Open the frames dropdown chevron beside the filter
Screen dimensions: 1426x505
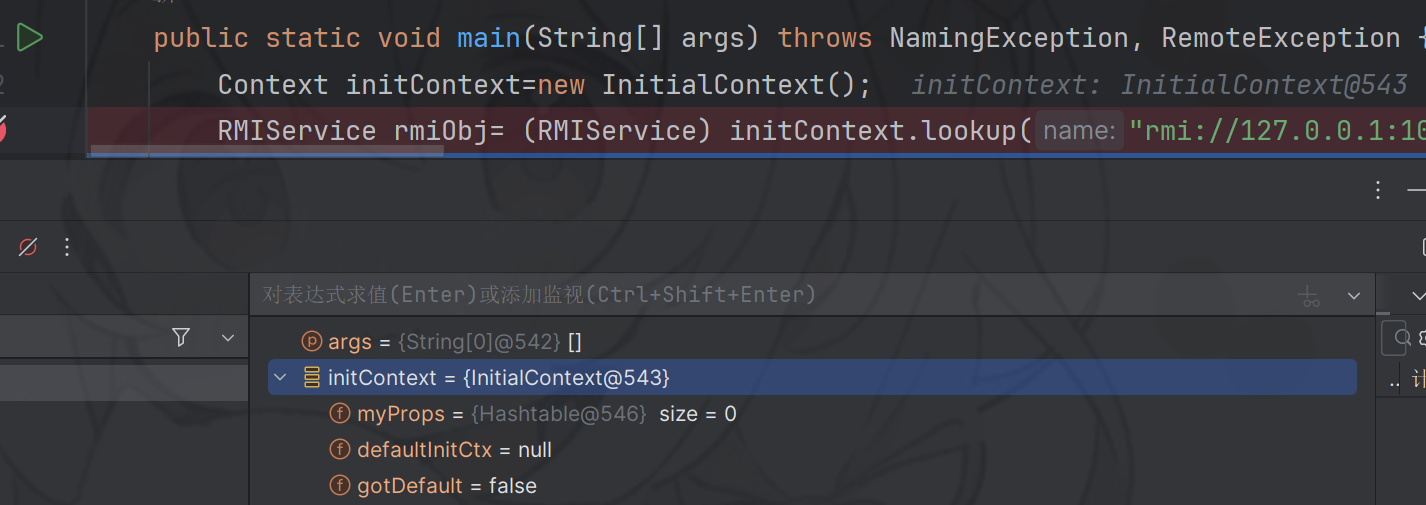pyautogui.click(x=227, y=338)
